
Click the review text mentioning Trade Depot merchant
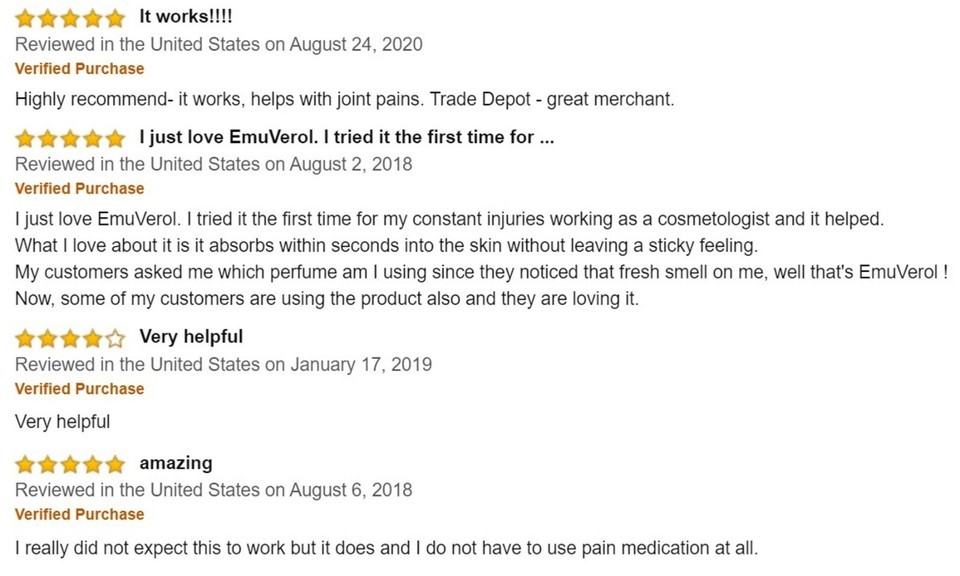click(x=345, y=99)
